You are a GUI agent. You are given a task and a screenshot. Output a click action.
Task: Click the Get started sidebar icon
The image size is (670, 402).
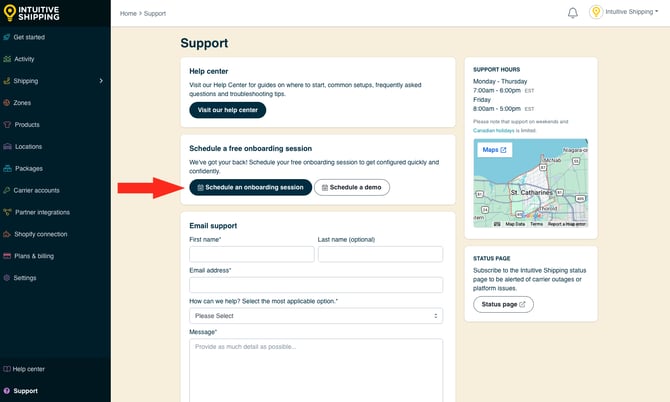[x=6, y=37]
